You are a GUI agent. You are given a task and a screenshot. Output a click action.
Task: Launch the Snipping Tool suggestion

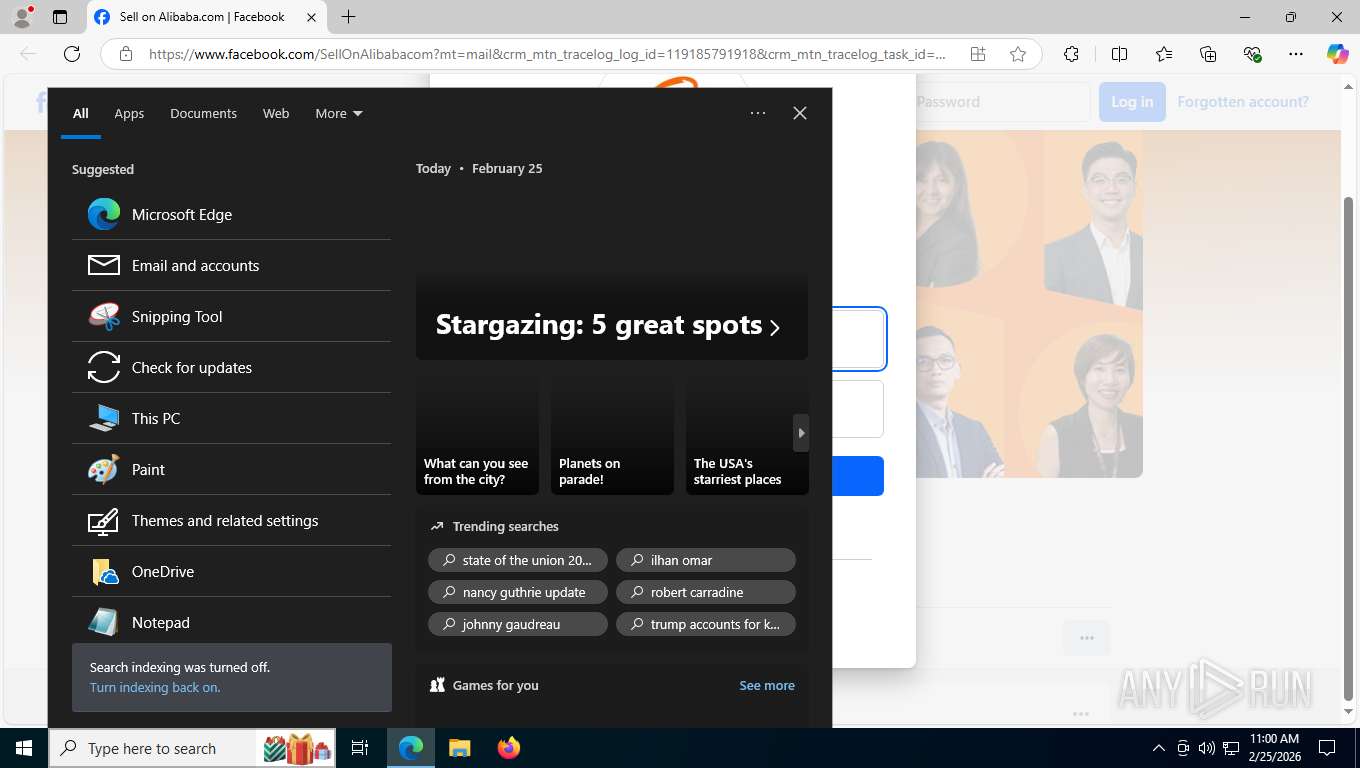pyautogui.click(x=231, y=316)
